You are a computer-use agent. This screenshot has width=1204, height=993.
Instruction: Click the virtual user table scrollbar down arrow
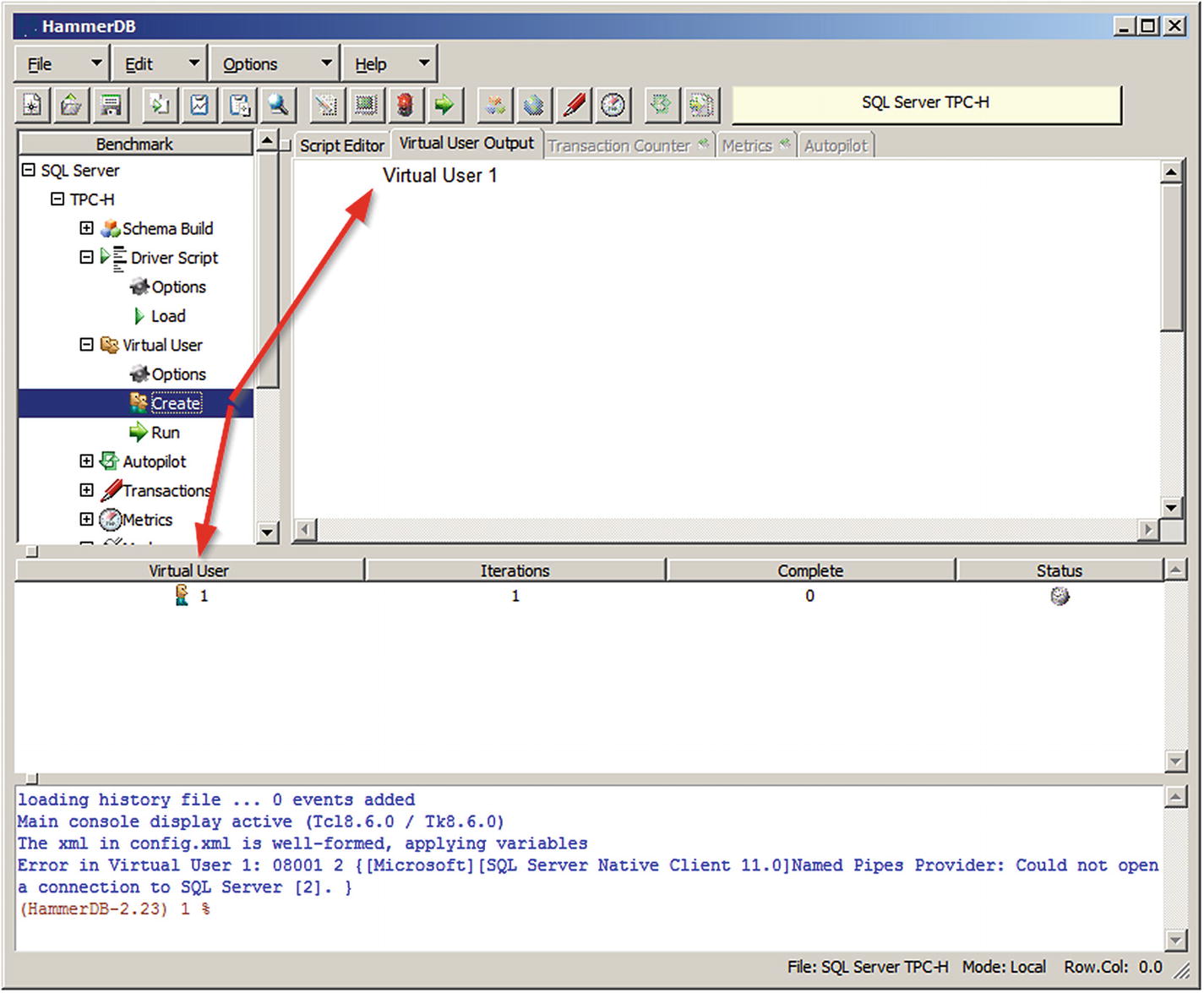point(1175,761)
